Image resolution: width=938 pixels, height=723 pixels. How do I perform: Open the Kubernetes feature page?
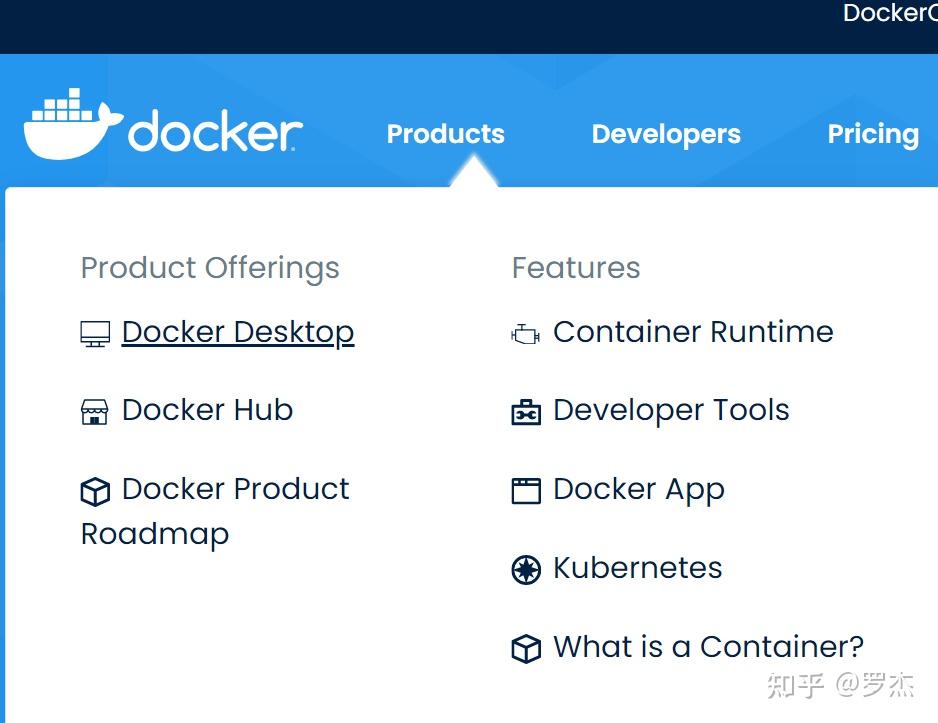pyautogui.click(x=637, y=568)
